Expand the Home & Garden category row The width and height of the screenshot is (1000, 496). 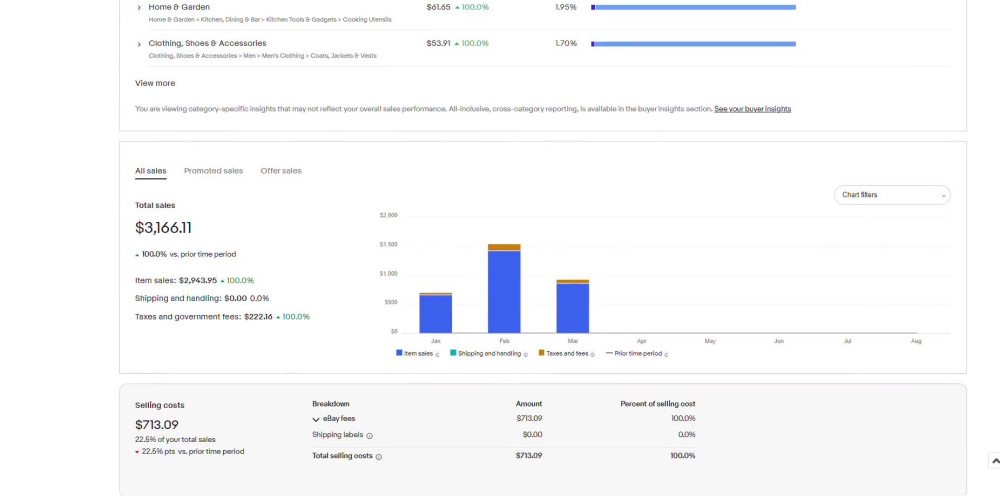pyautogui.click(x=139, y=8)
